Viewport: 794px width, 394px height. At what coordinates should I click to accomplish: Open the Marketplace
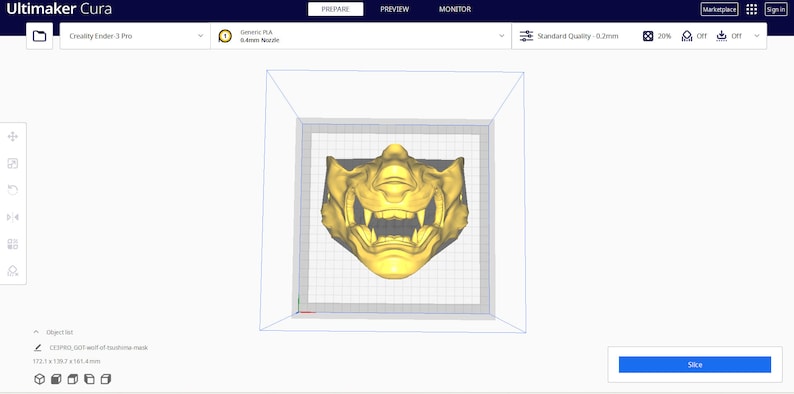coord(719,9)
